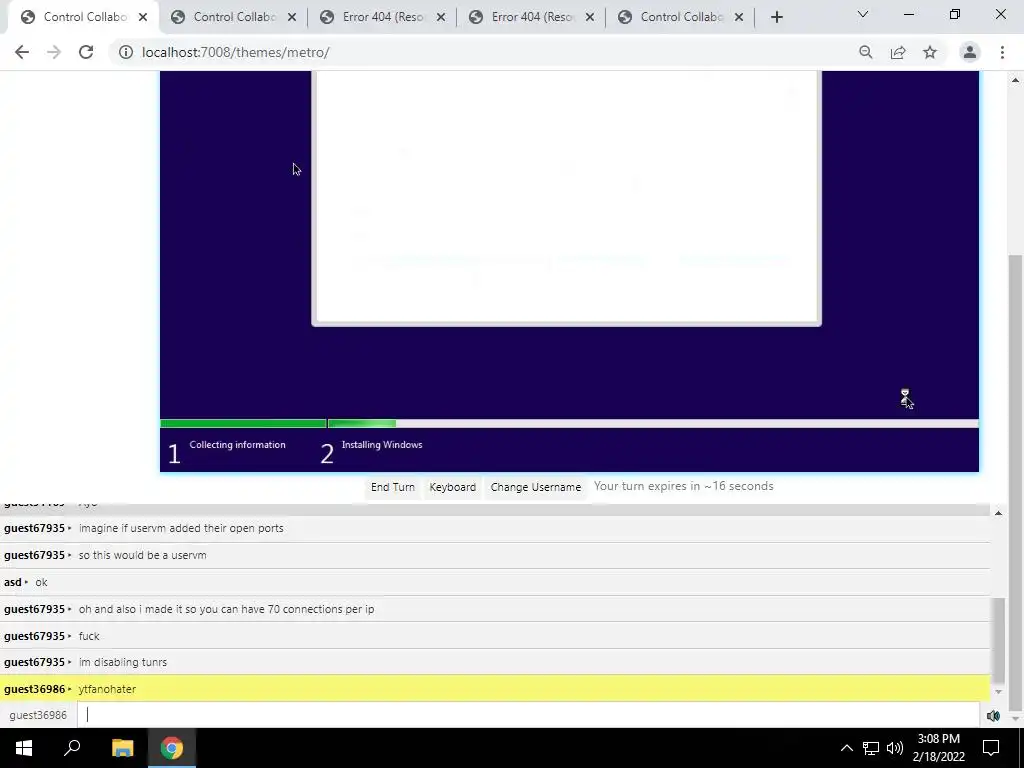1024x768 pixels.
Task: Click the Collecting information step label
Action: (x=237, y=445)
